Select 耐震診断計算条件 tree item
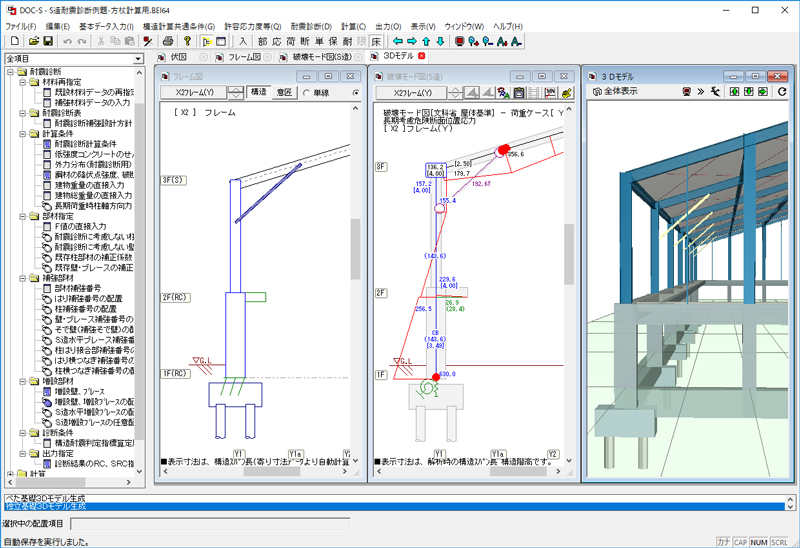This screenshot has height=548, width=800. point(85,144)
